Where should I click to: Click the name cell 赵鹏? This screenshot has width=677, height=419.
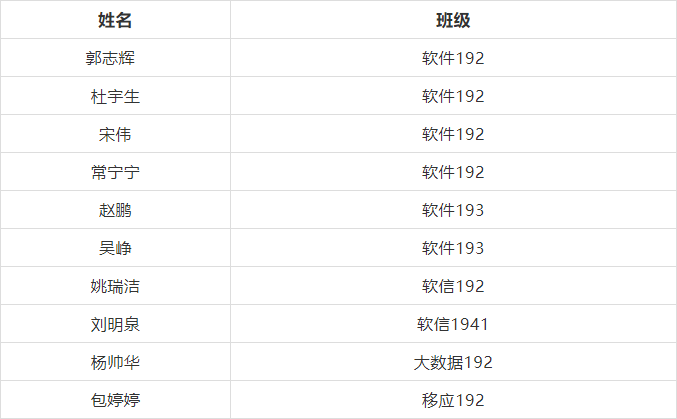115,210
